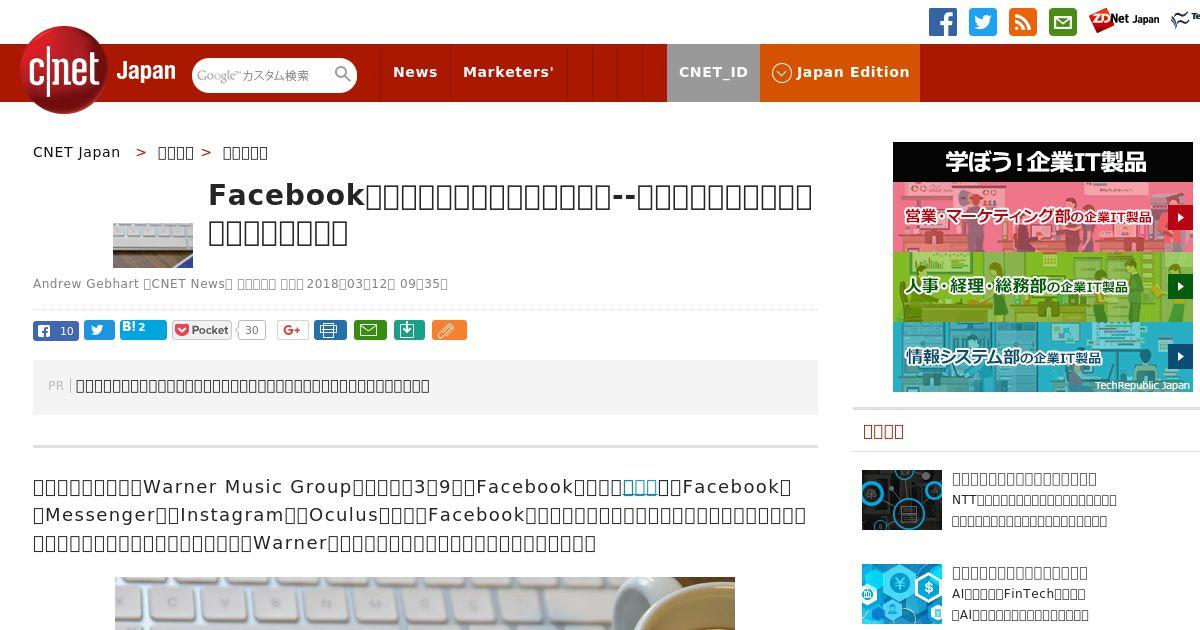The width and height of the screenshot is (1200, 630).
Task: Tweet the article with the Twitter share button
Action: click(x=99, y=330)
